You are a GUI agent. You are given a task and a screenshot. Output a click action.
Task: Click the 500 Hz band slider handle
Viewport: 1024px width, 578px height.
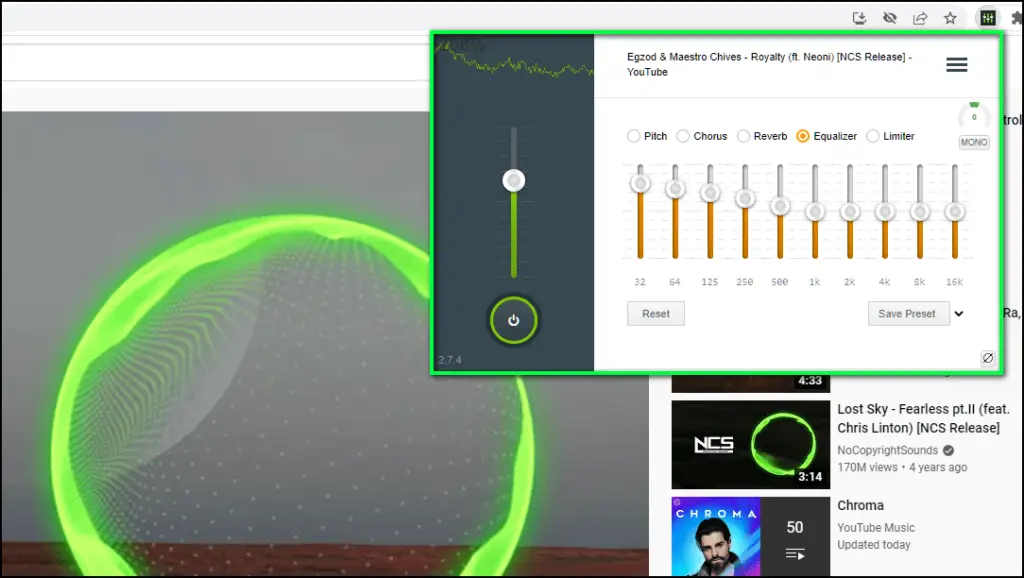pyautogui.click(x=780, y=206)
